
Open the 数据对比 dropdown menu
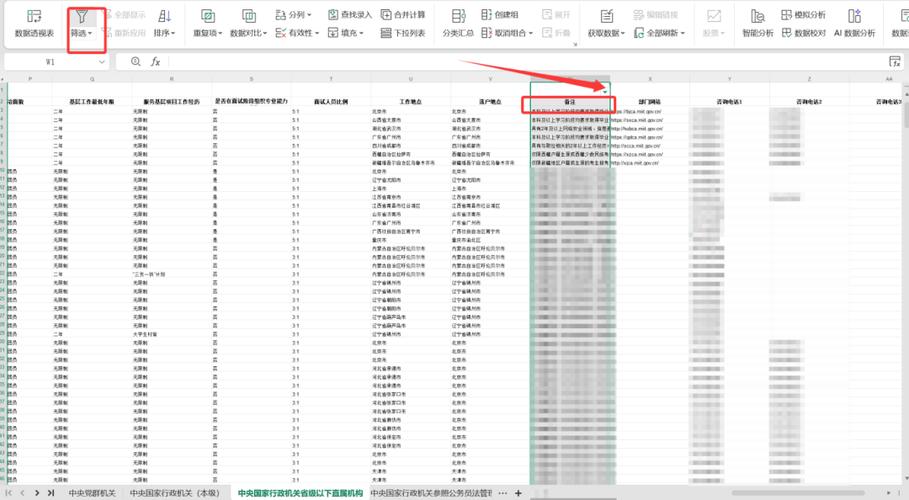point(265,34)
